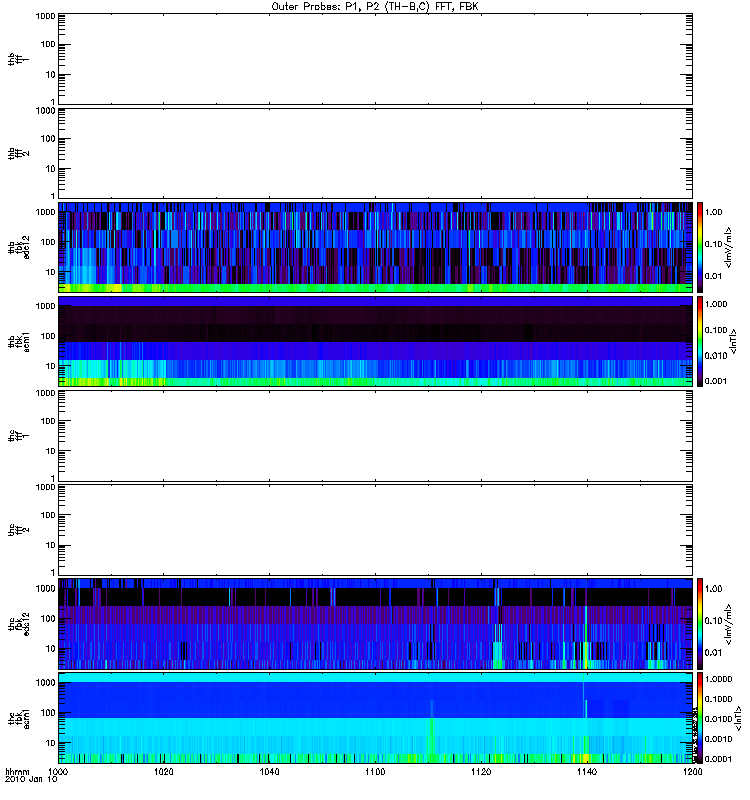Click the '1200' time label on the x-axis
Screen dimensions: 750x800
(692, 771)
